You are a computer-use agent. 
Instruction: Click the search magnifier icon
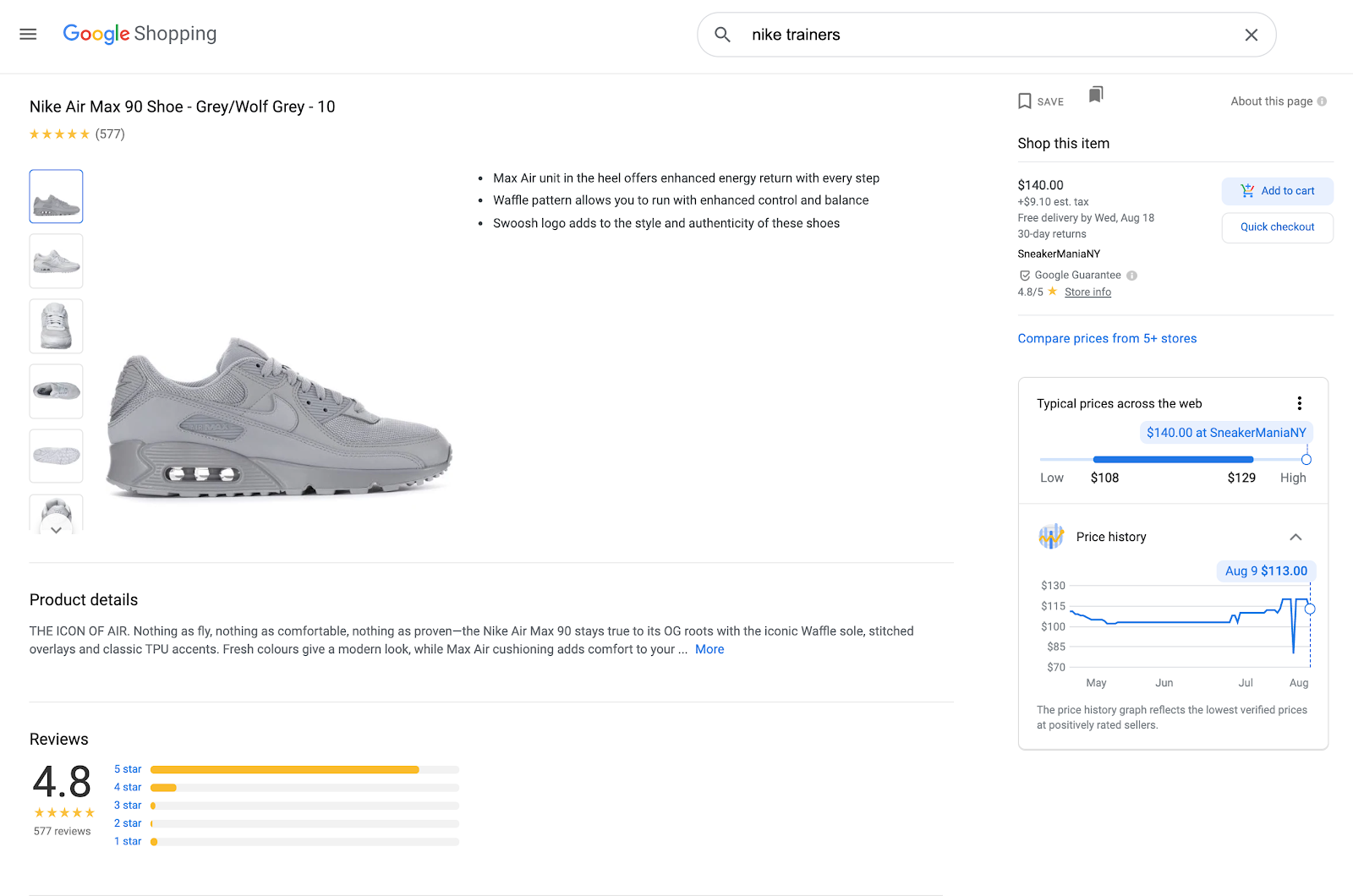click(x=722, y=35)
